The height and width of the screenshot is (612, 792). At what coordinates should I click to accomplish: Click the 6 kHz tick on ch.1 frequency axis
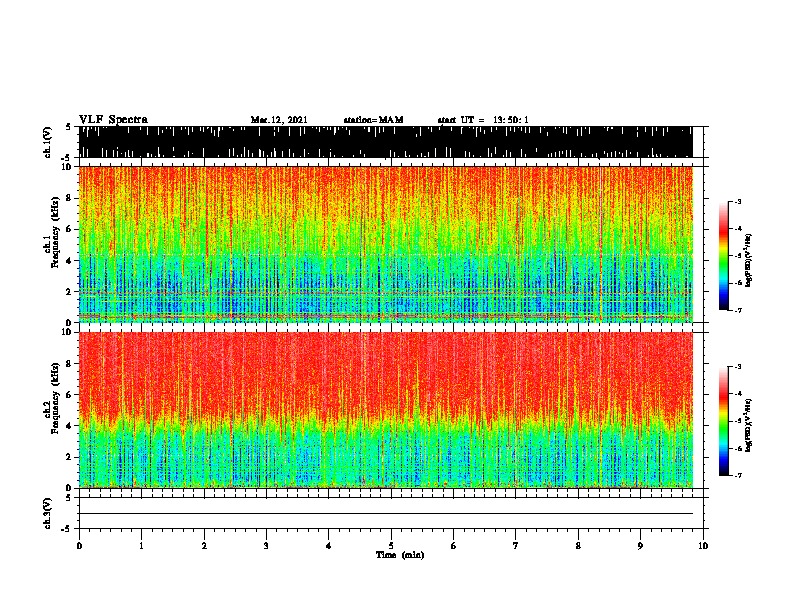point(69,229)
